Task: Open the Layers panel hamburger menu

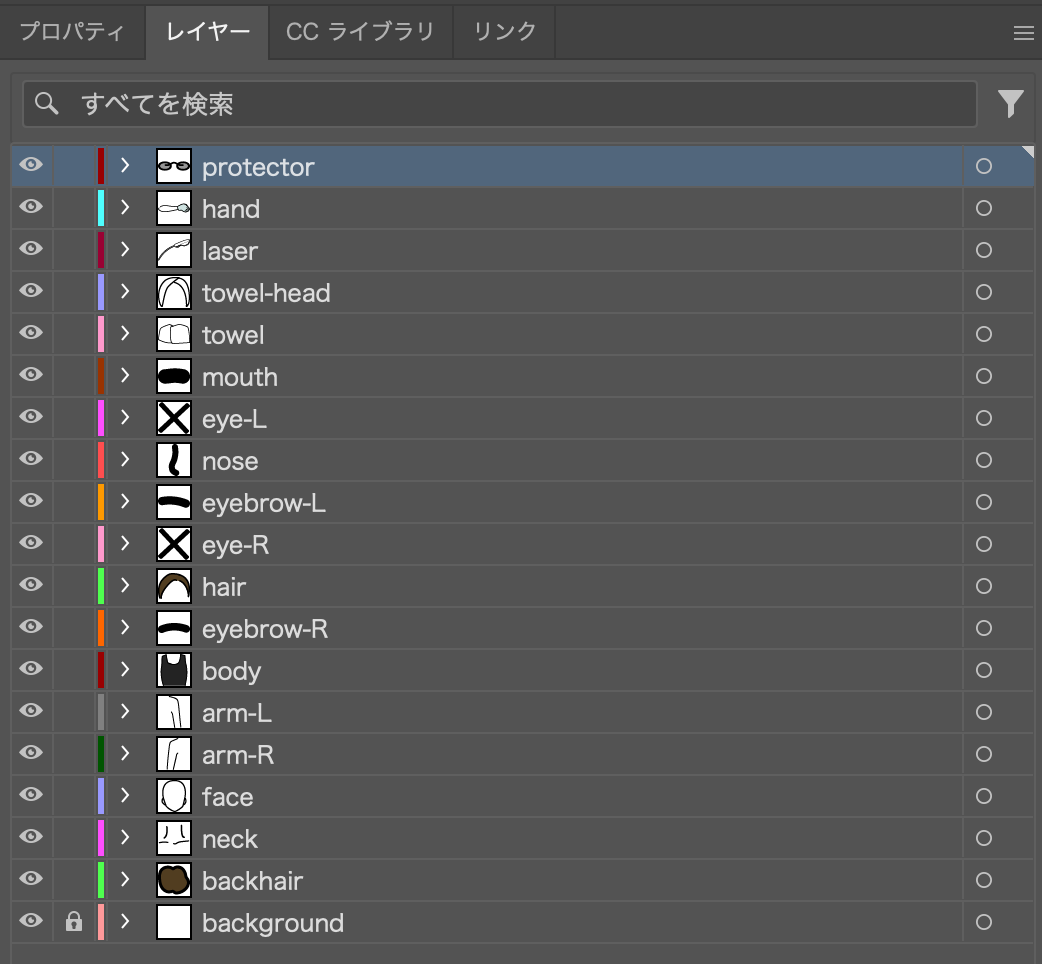Action: (1023, 33)
